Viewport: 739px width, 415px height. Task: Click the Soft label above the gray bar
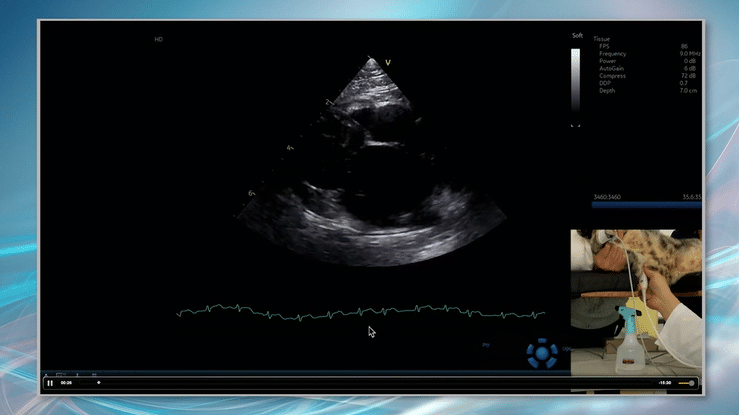click(577, 36)
